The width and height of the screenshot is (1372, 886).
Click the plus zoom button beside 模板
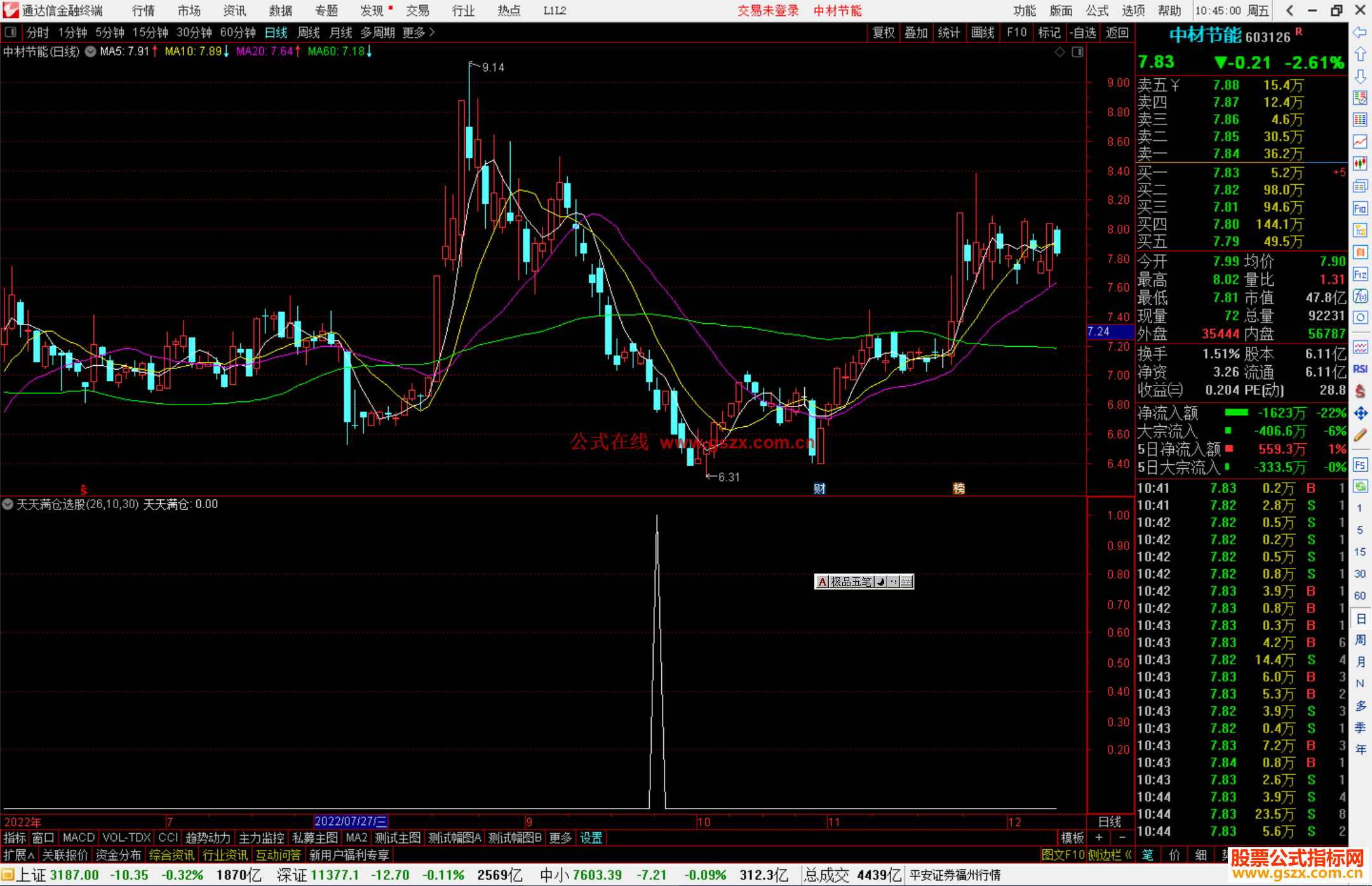point(1099,838)
